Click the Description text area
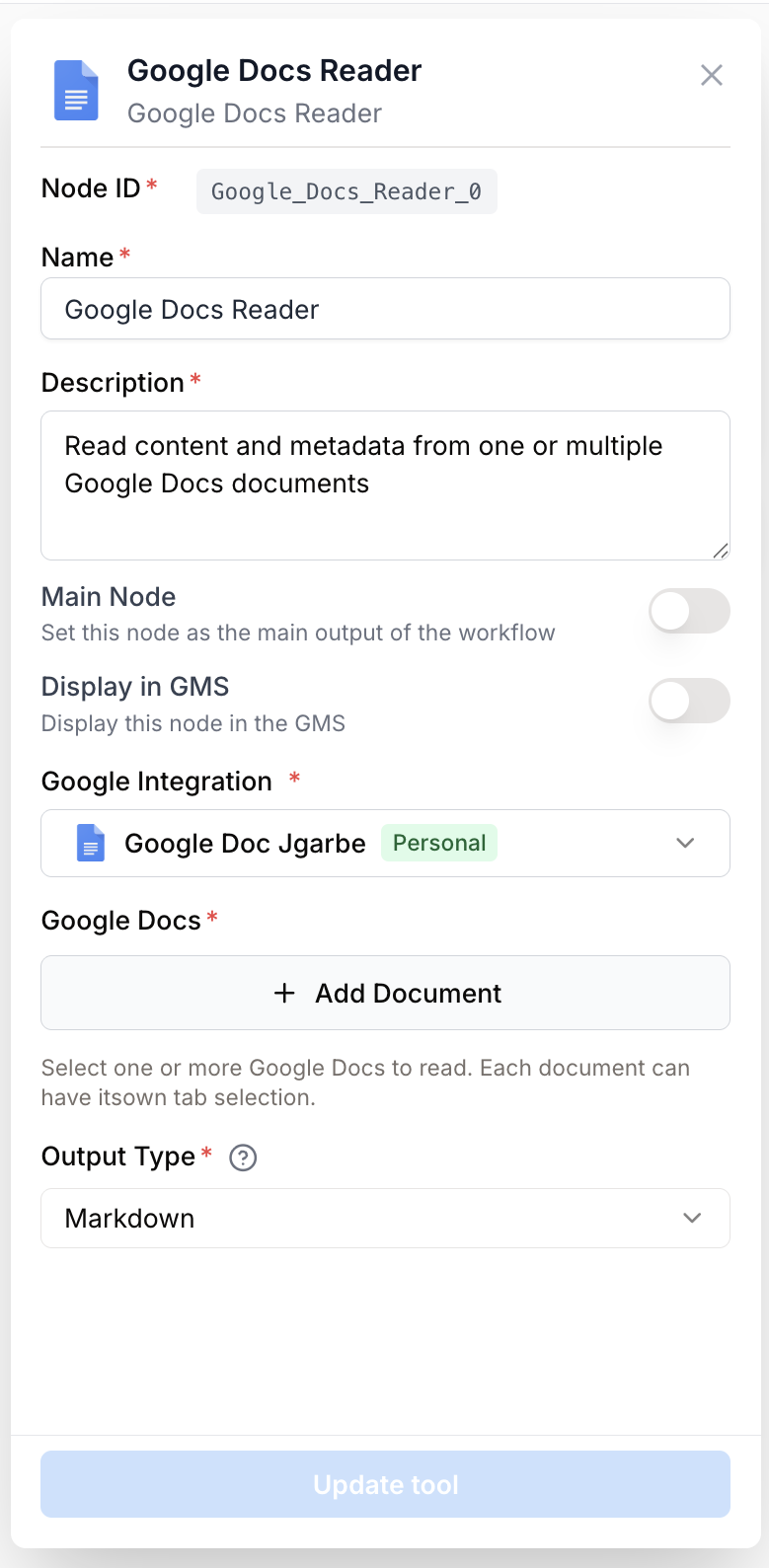 coord(385,485)
